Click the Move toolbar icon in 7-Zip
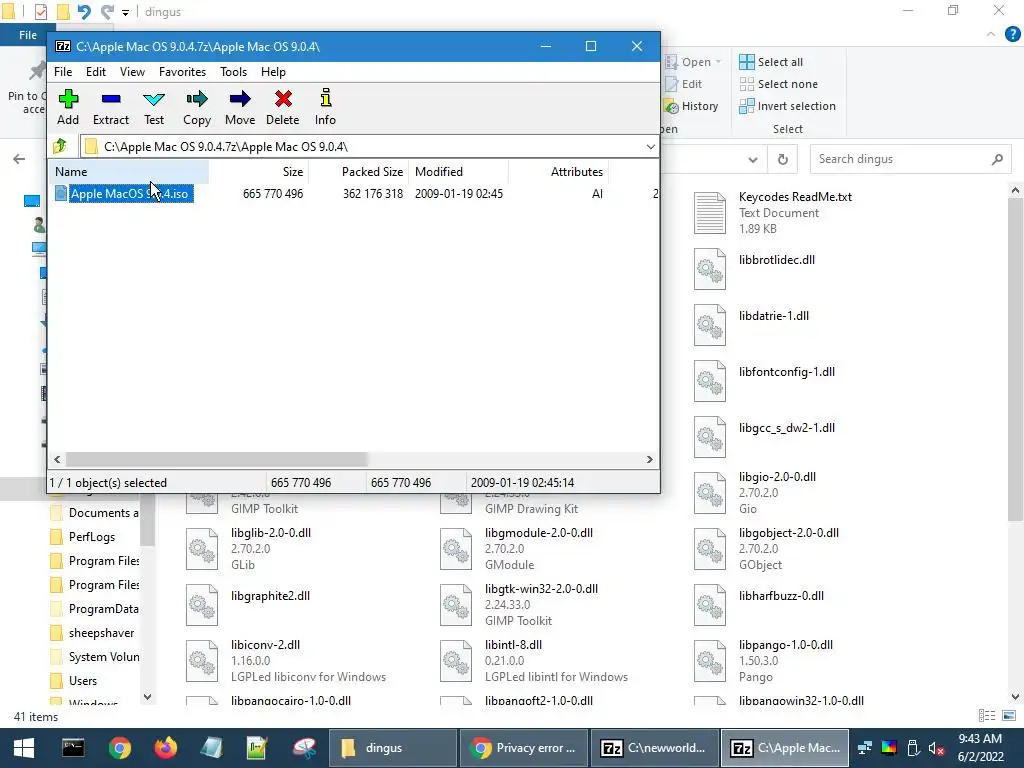The height and width of the screenshot is (768, 1024). [x=240, y=107]
